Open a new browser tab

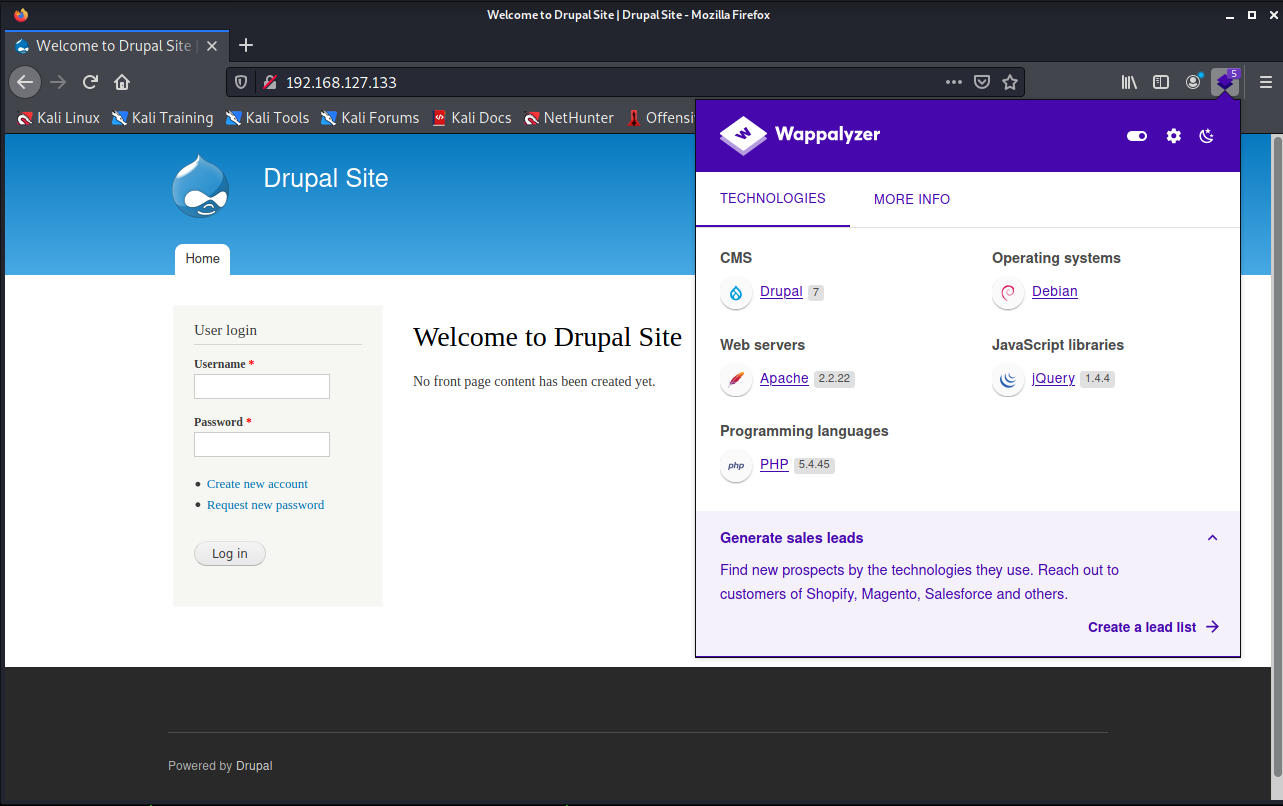point(246,45)
